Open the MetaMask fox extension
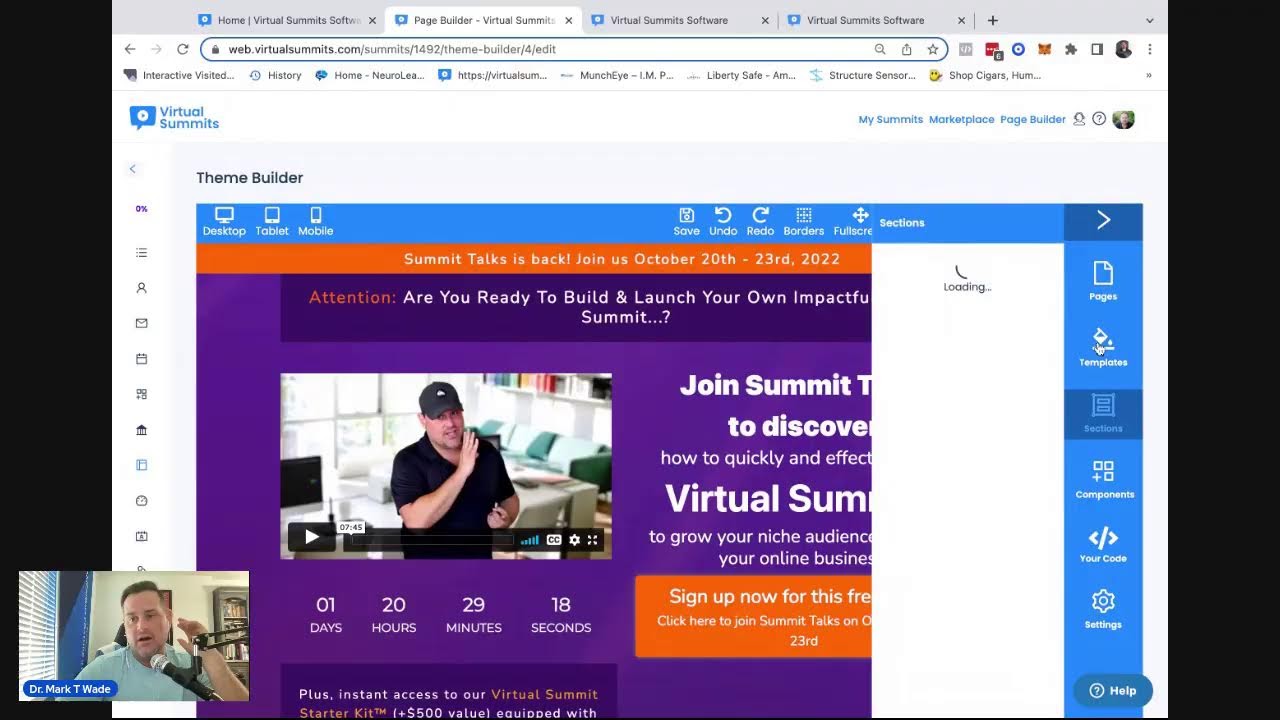Viewport: 1280px width, 720px height. (1044, 49)
